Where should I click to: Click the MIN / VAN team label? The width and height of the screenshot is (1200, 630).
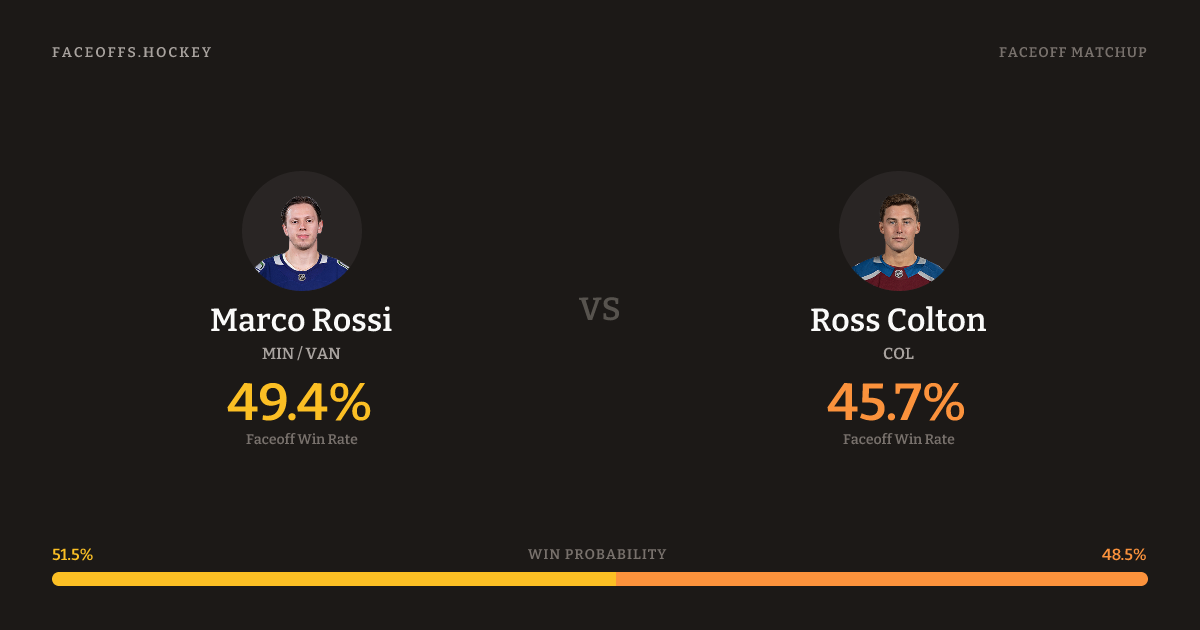click(x=301, y=354)
